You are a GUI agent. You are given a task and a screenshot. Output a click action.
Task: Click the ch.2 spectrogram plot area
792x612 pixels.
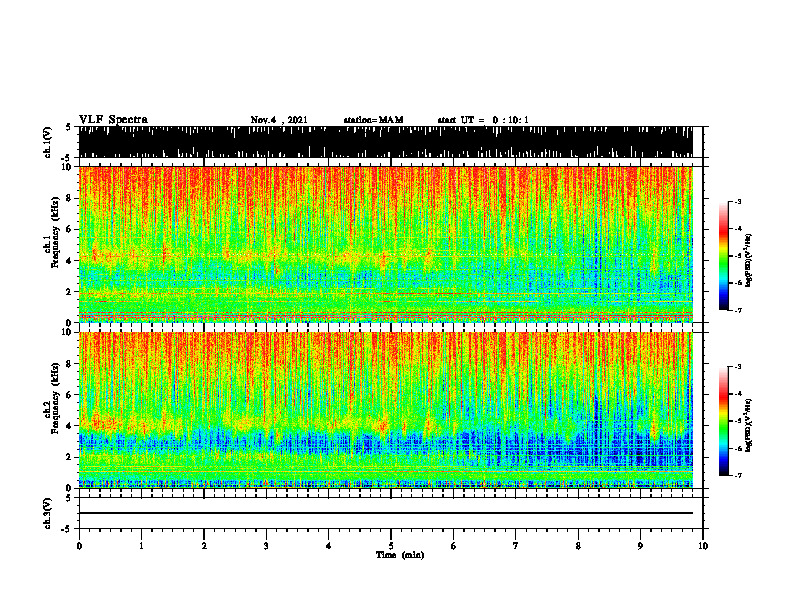pyautogui.click(x=386, y=410)
